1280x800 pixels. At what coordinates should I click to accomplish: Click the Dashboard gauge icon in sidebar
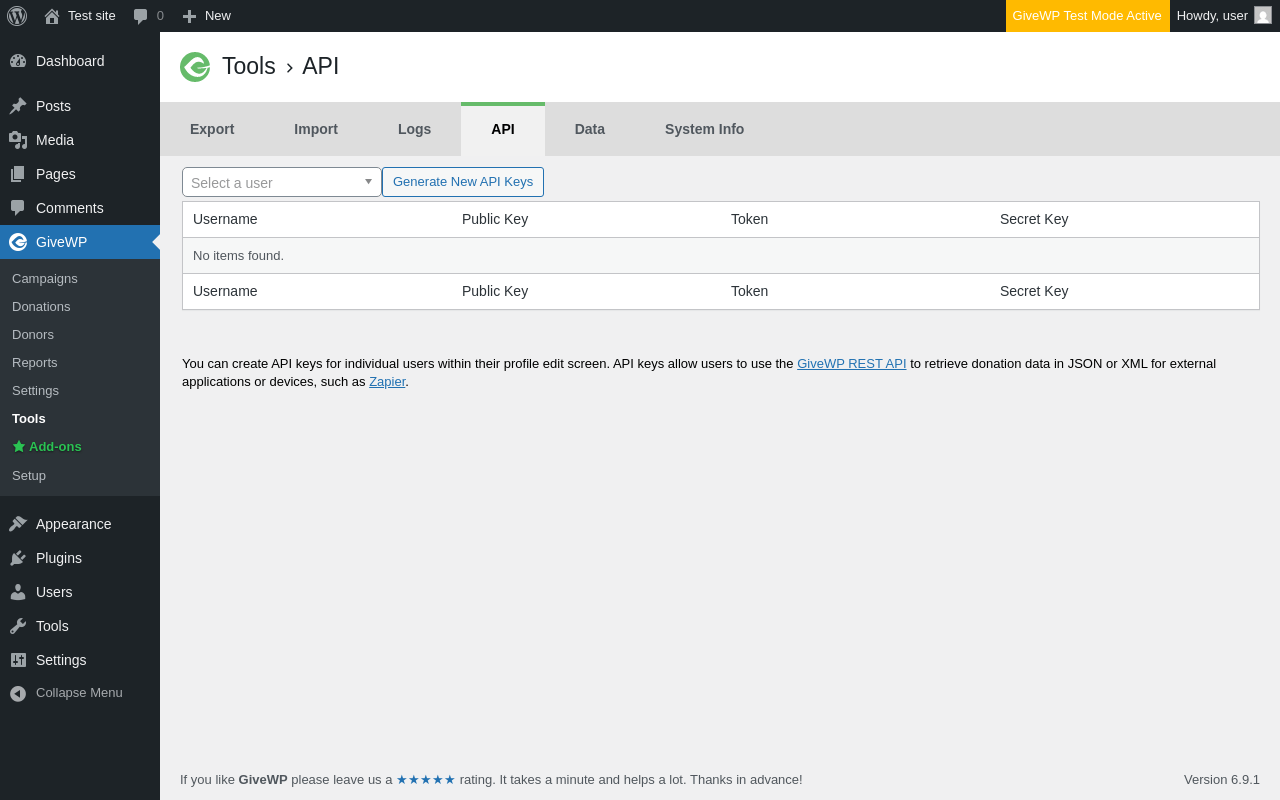(18, 61)
